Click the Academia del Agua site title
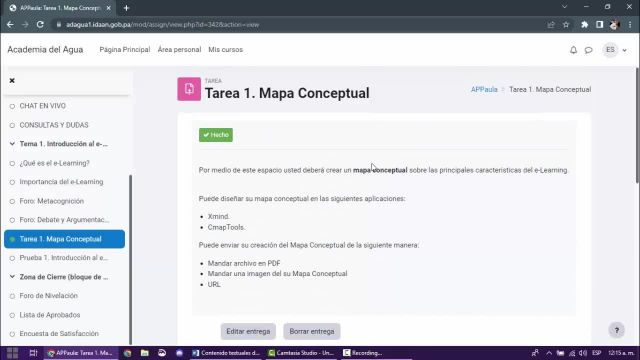The width and height of the screenshot is (640, 360). 45,49
